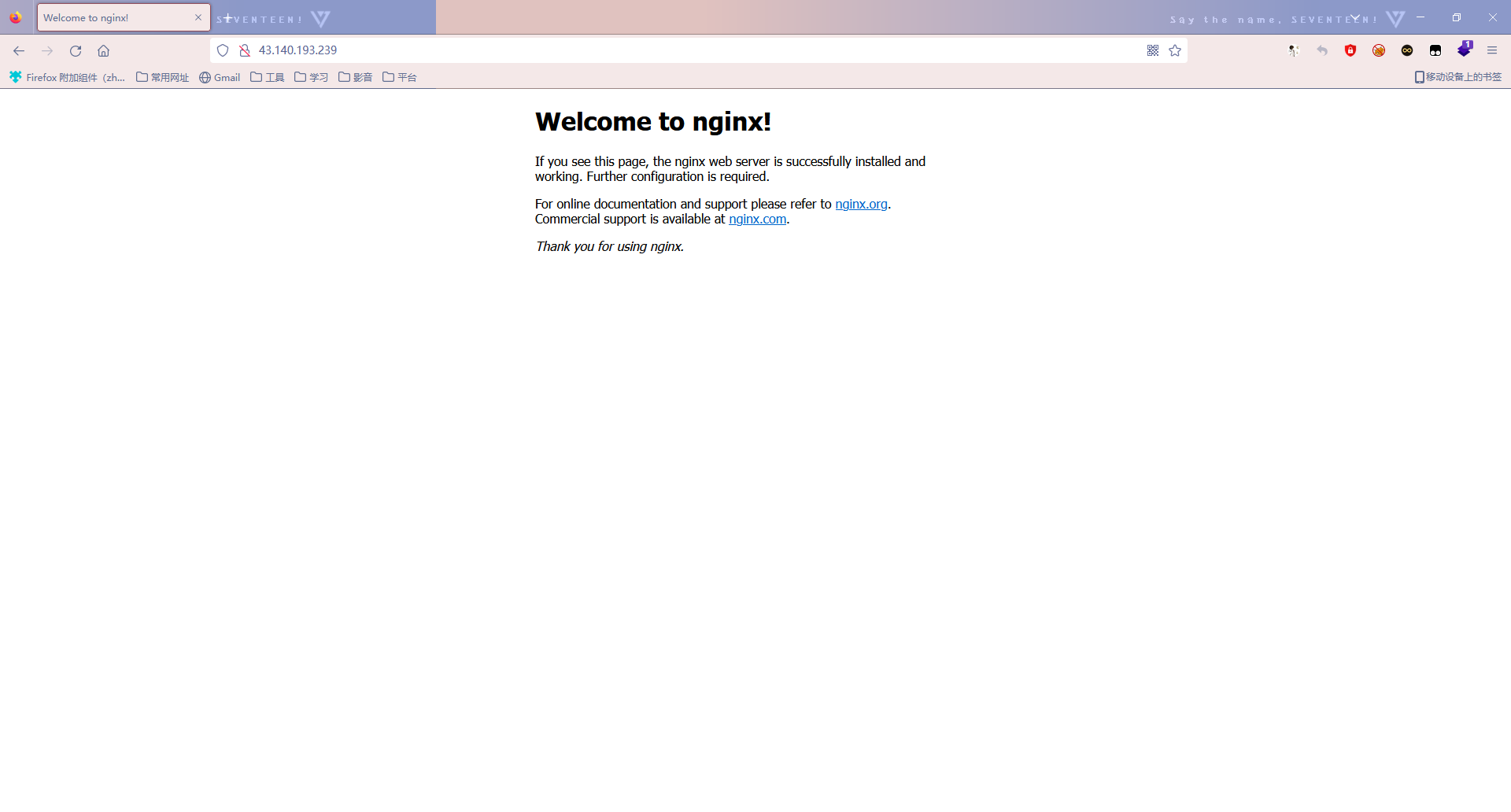1511x812 pixels.
Task: Open the black infinity extension icon
Action: [x=1407, y=50]
